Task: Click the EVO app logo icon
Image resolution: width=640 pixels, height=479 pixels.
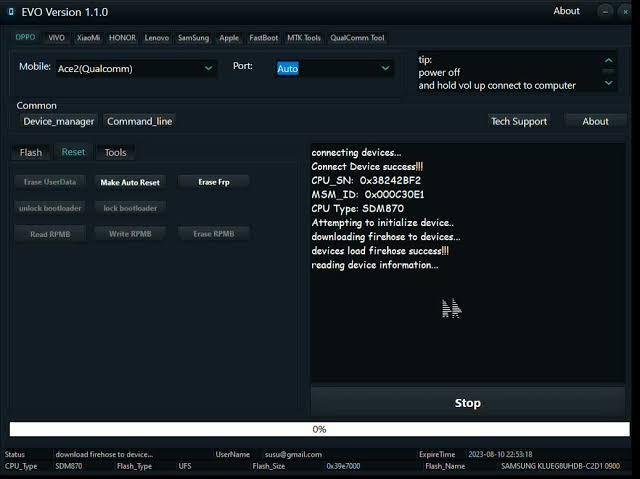Action: [12, 12]
